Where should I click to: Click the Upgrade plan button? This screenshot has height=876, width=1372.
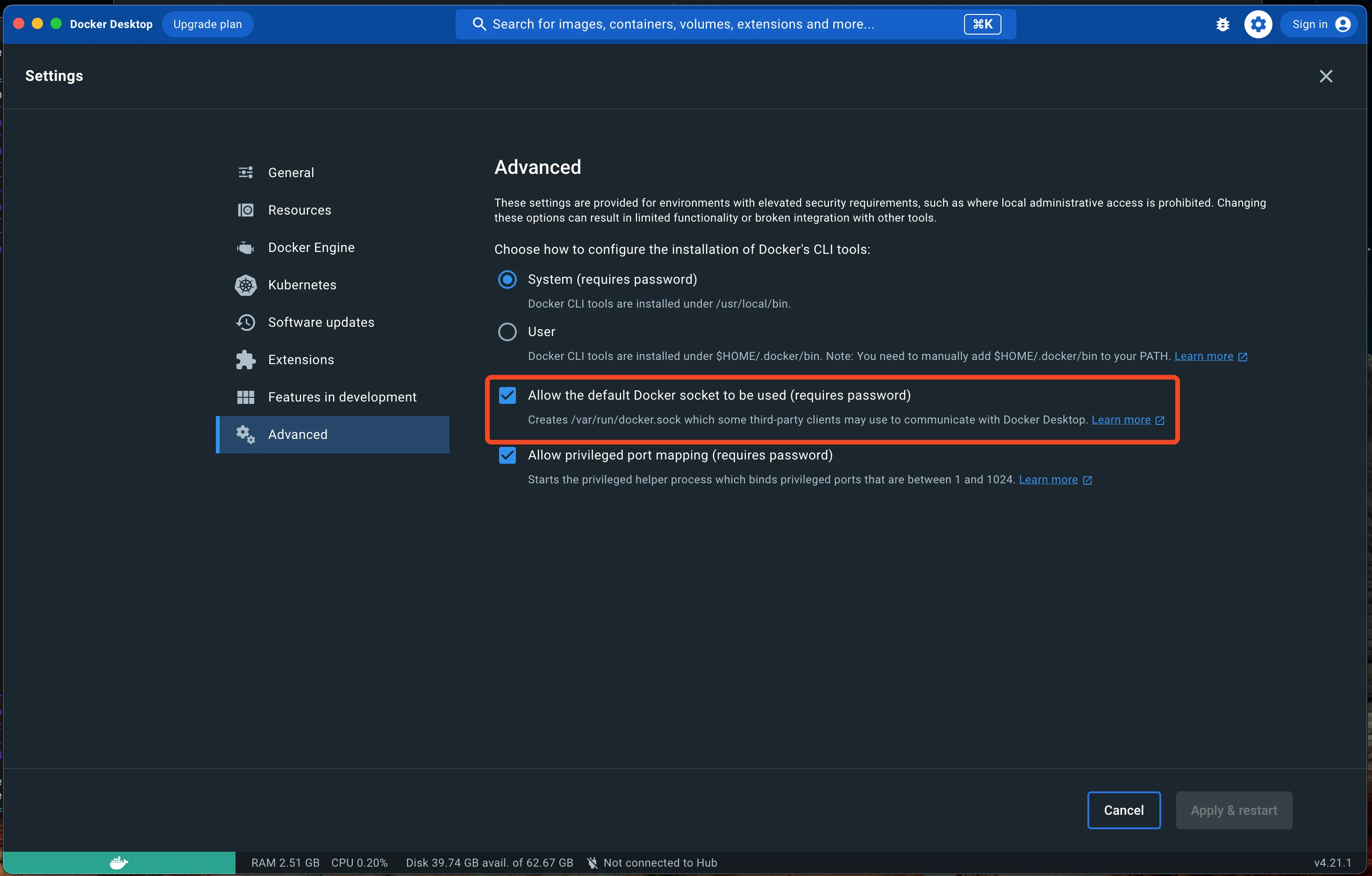(x=207, y=24)
